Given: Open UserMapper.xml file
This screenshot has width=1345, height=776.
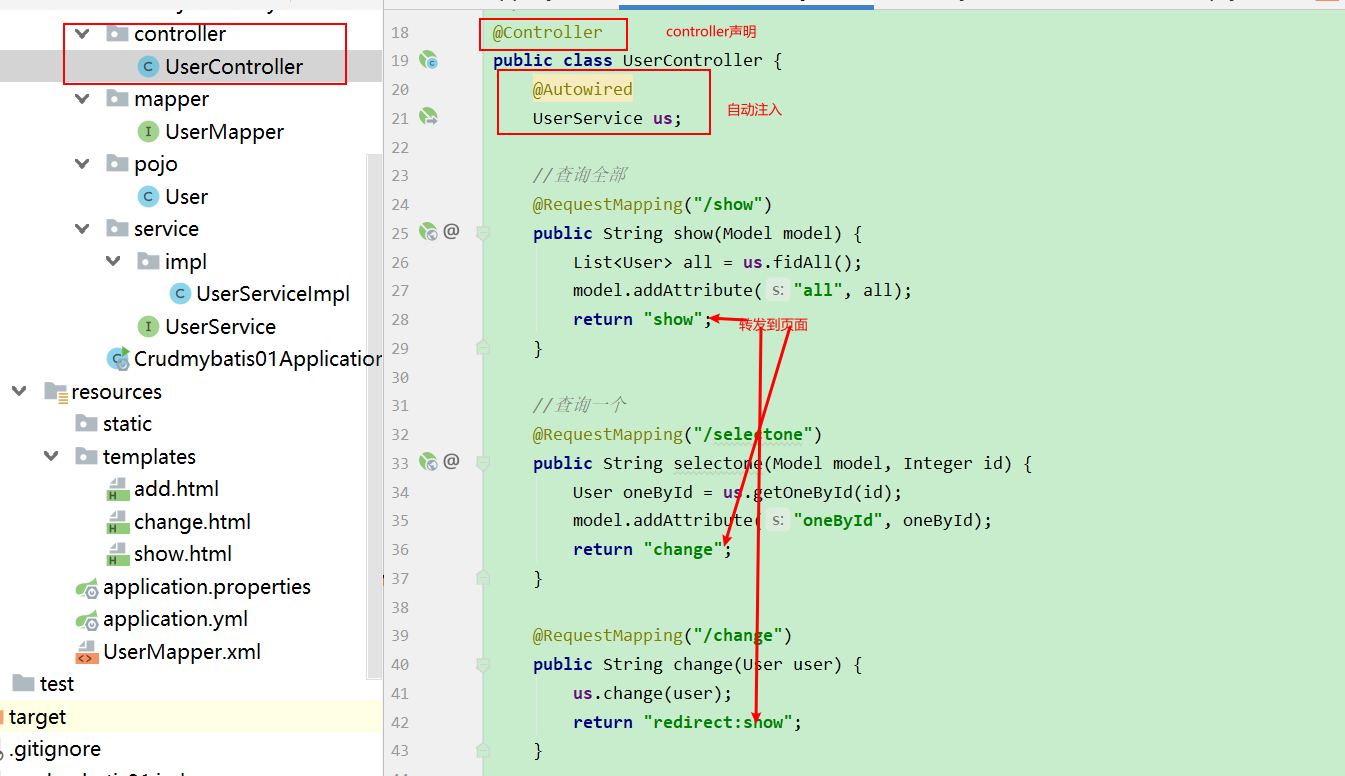Looking at the screenshot, I should (x=182, y=652).
